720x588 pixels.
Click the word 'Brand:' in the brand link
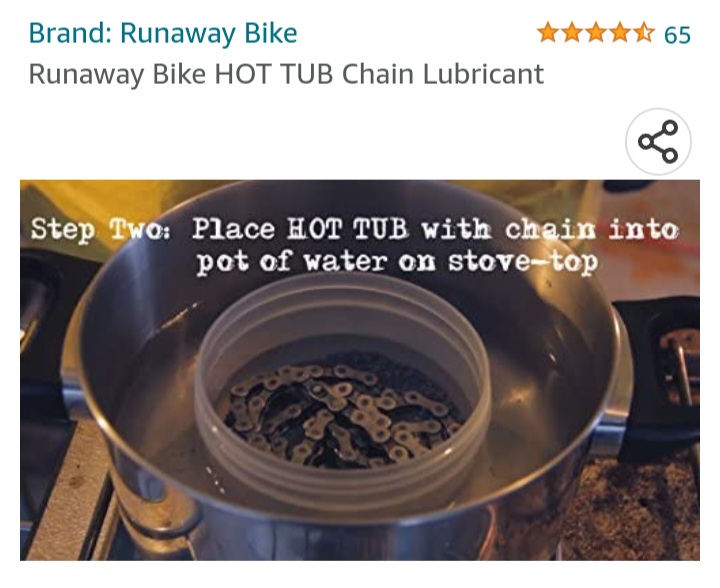[x=70, y=34]
